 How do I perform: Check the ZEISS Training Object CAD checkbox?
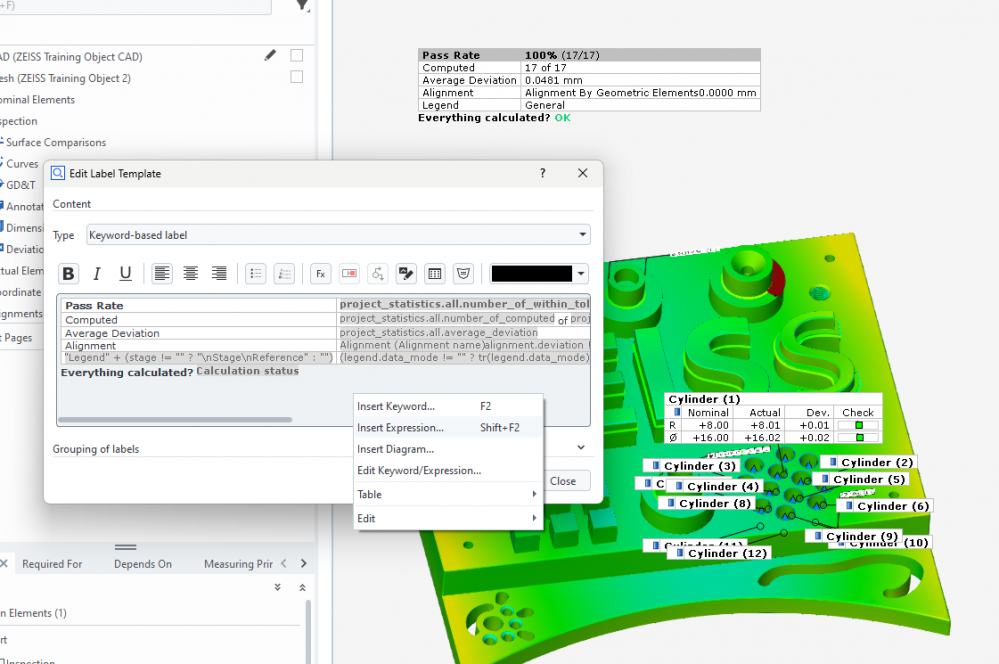(x=297, y=56)
